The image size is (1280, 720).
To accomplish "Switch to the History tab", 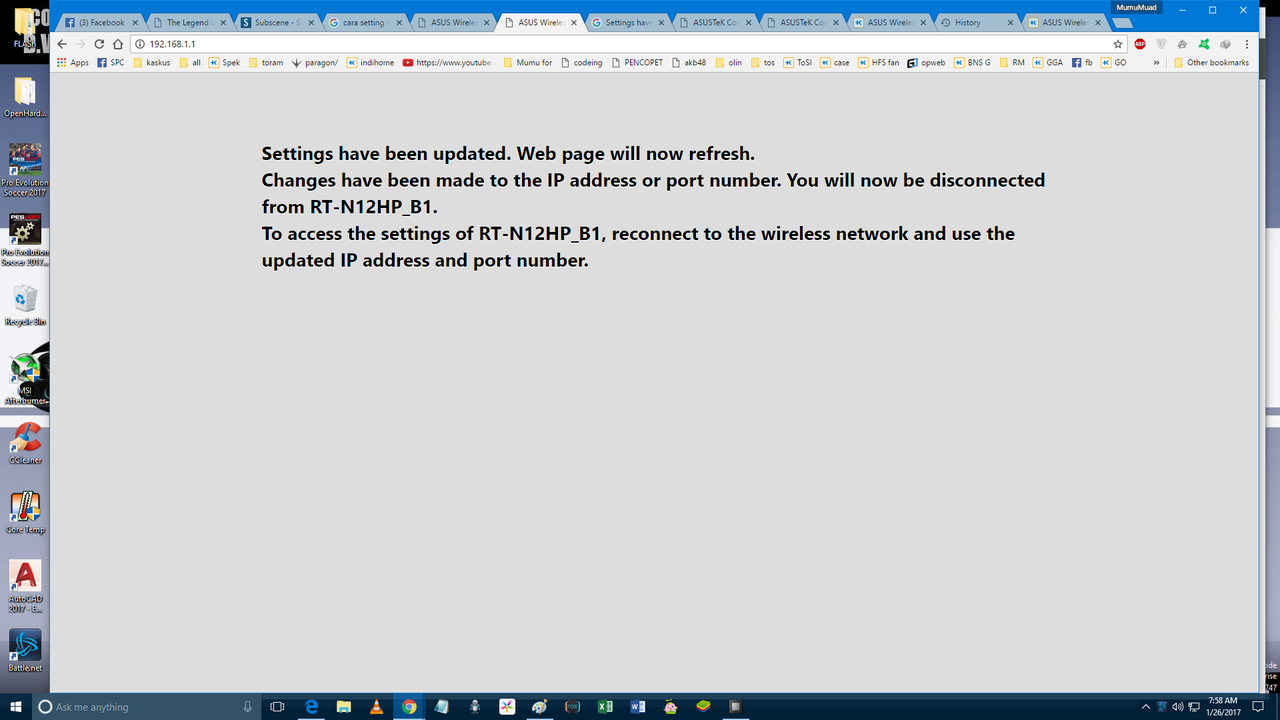I will (x=977, y=22).
